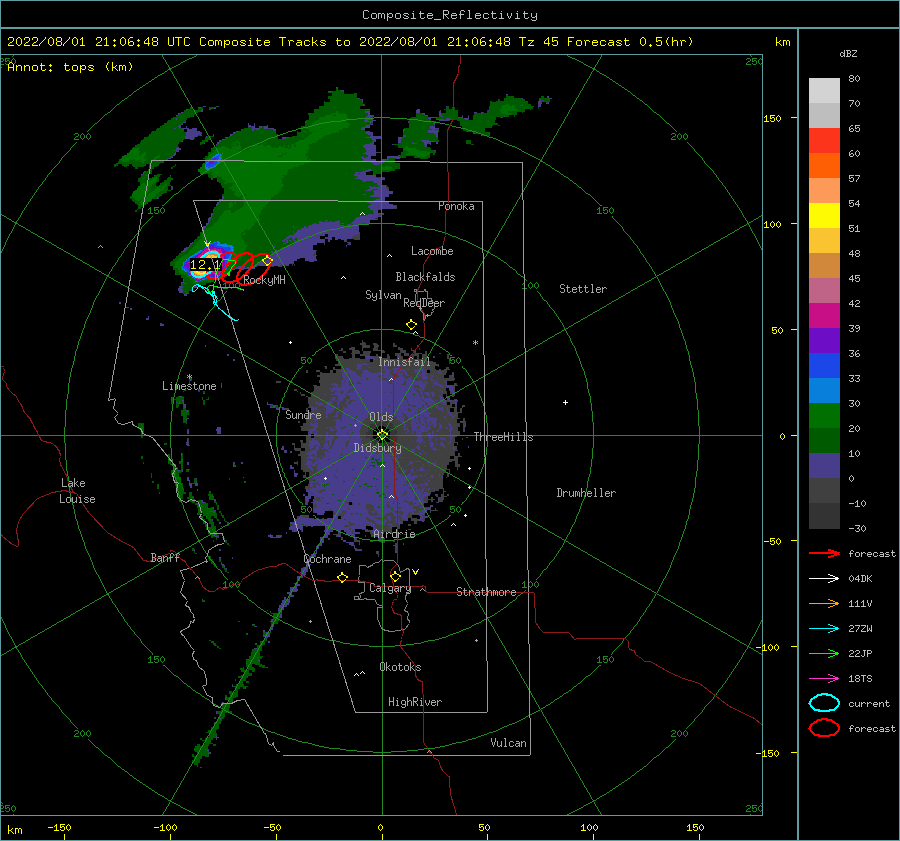Click the Drumheller place label
900x841 pixels.
586,493
